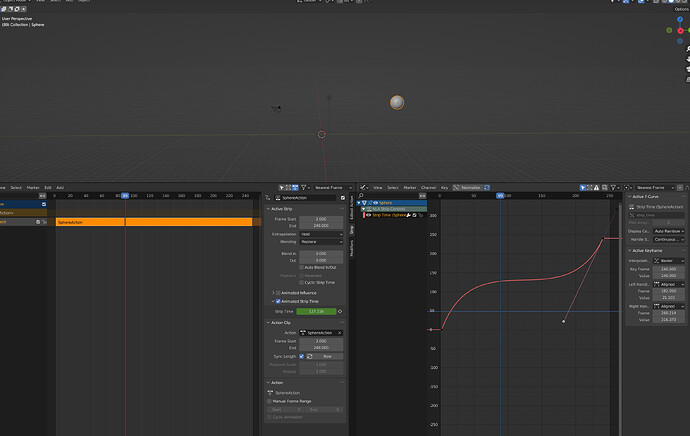The height and width of the screenshot is (436, 690).
Task: Open the Left Handle type dropdown Aligned
Action: [669, 284]
